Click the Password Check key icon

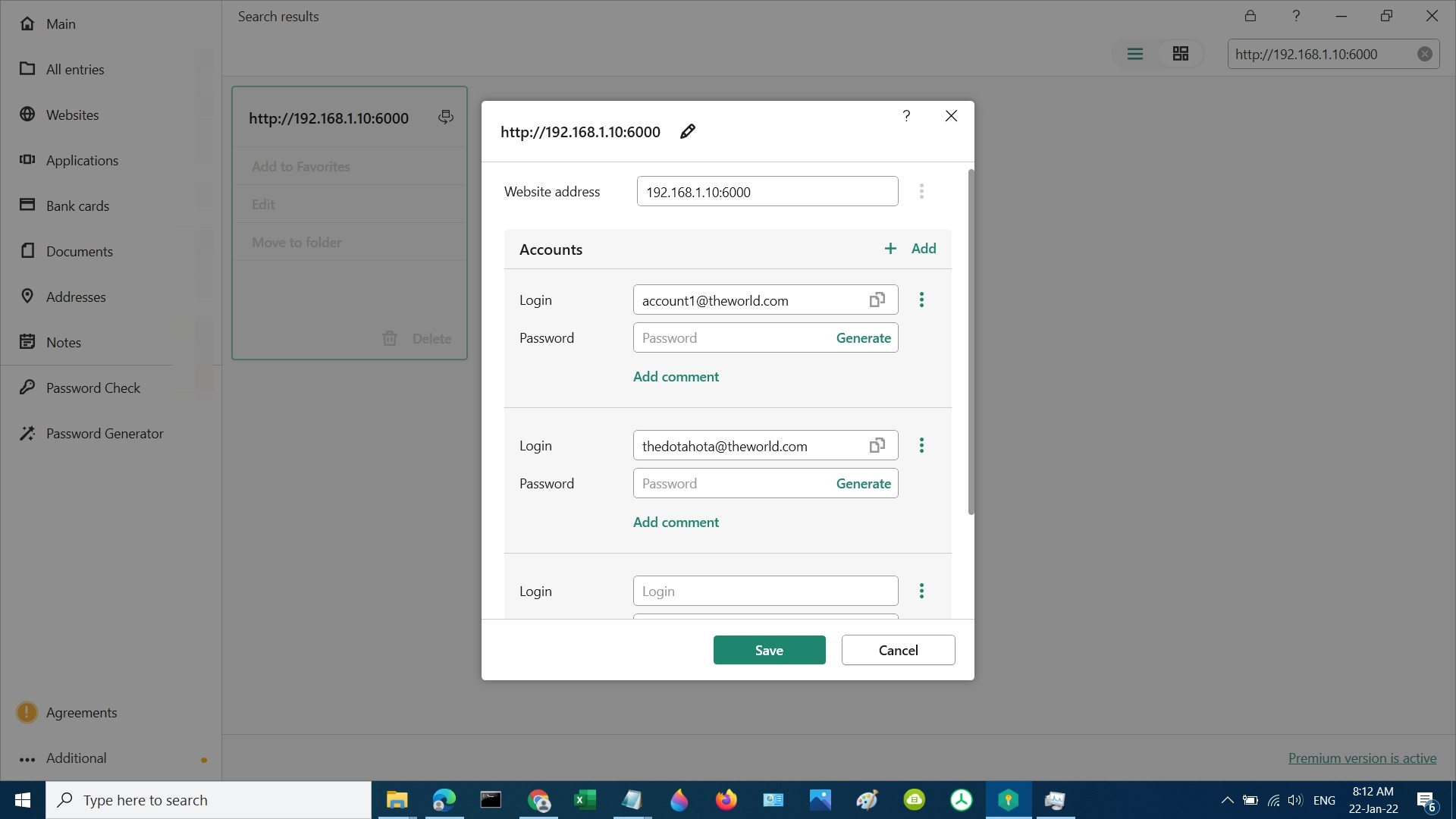click(27, 387)
